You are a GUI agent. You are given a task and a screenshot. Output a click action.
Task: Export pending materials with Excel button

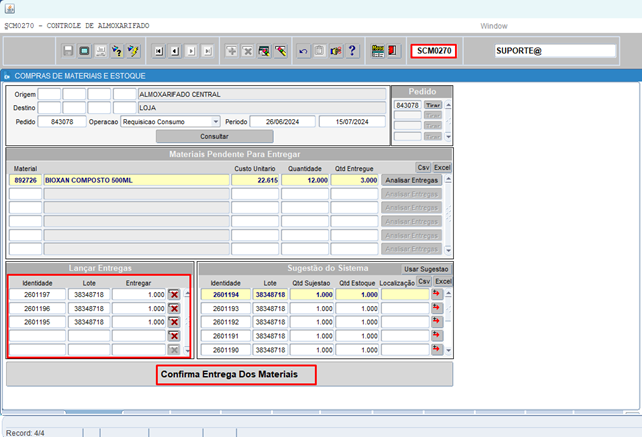tap(442, 168)
